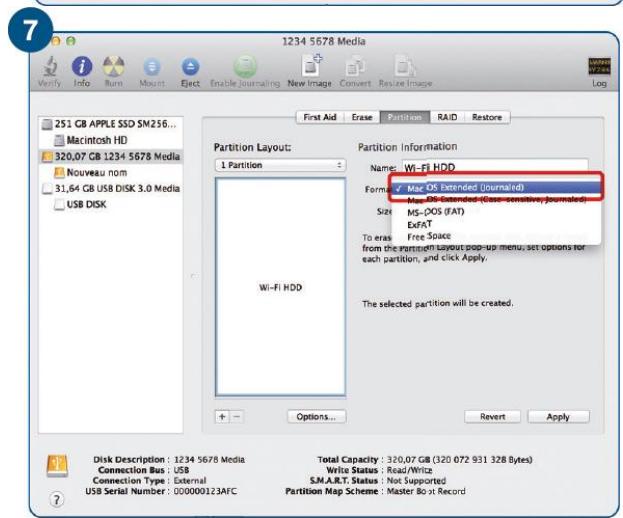Select 320,07 GB 1234 5678 Media disk
Image resolution: width=623 pixels, height=518 pixels.
click(x=110, y=157)
